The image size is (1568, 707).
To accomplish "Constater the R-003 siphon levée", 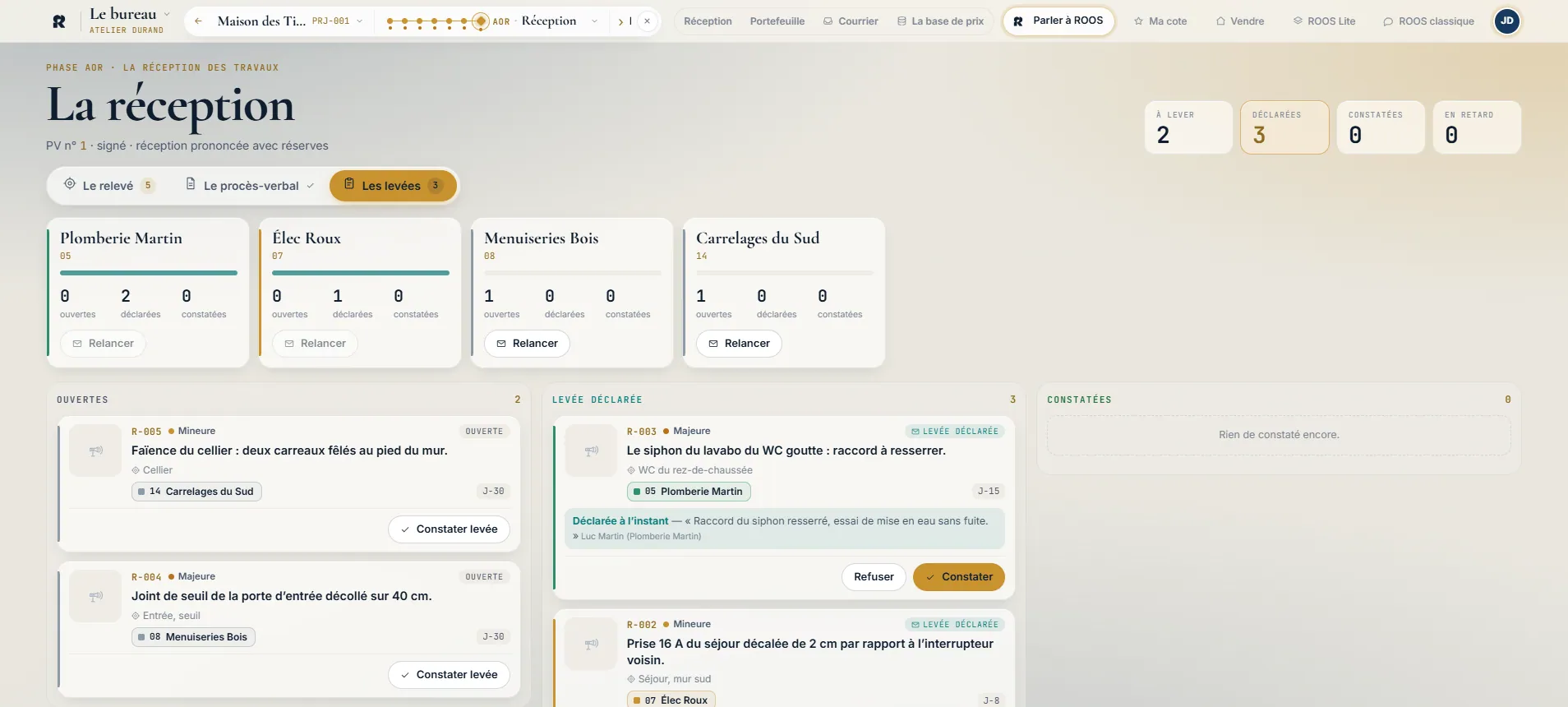I will click(x=959, y=577).
